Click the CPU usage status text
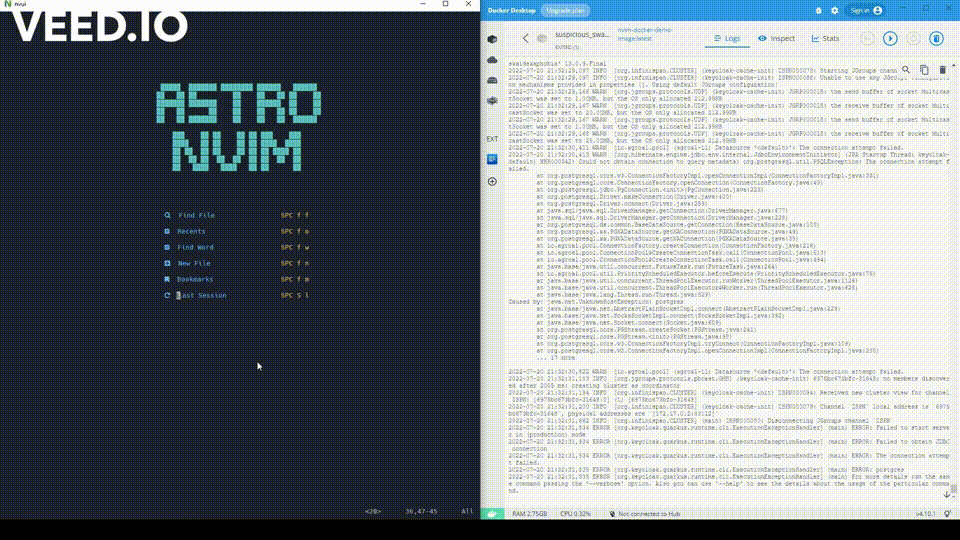This screenshot has height=540, width=960. coord(575,514)
